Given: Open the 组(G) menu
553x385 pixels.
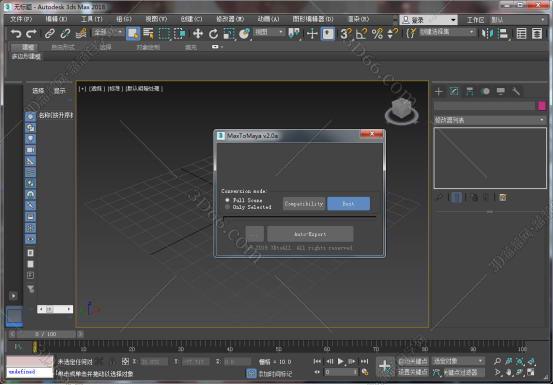Looking at the screenshot, I should click(124, 19).
